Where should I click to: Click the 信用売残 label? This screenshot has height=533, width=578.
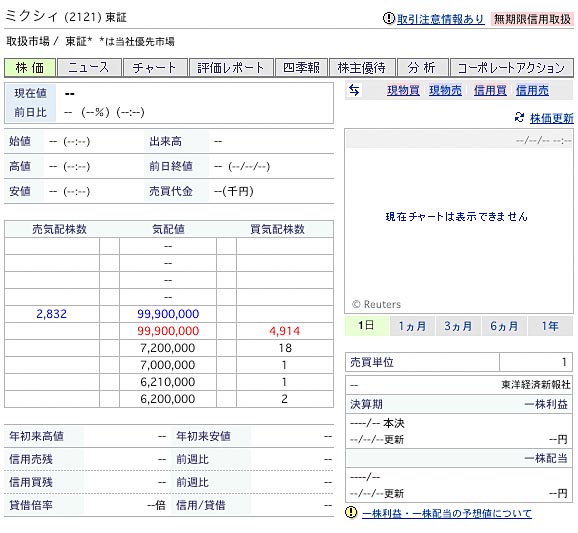click(x=31, y=459)
